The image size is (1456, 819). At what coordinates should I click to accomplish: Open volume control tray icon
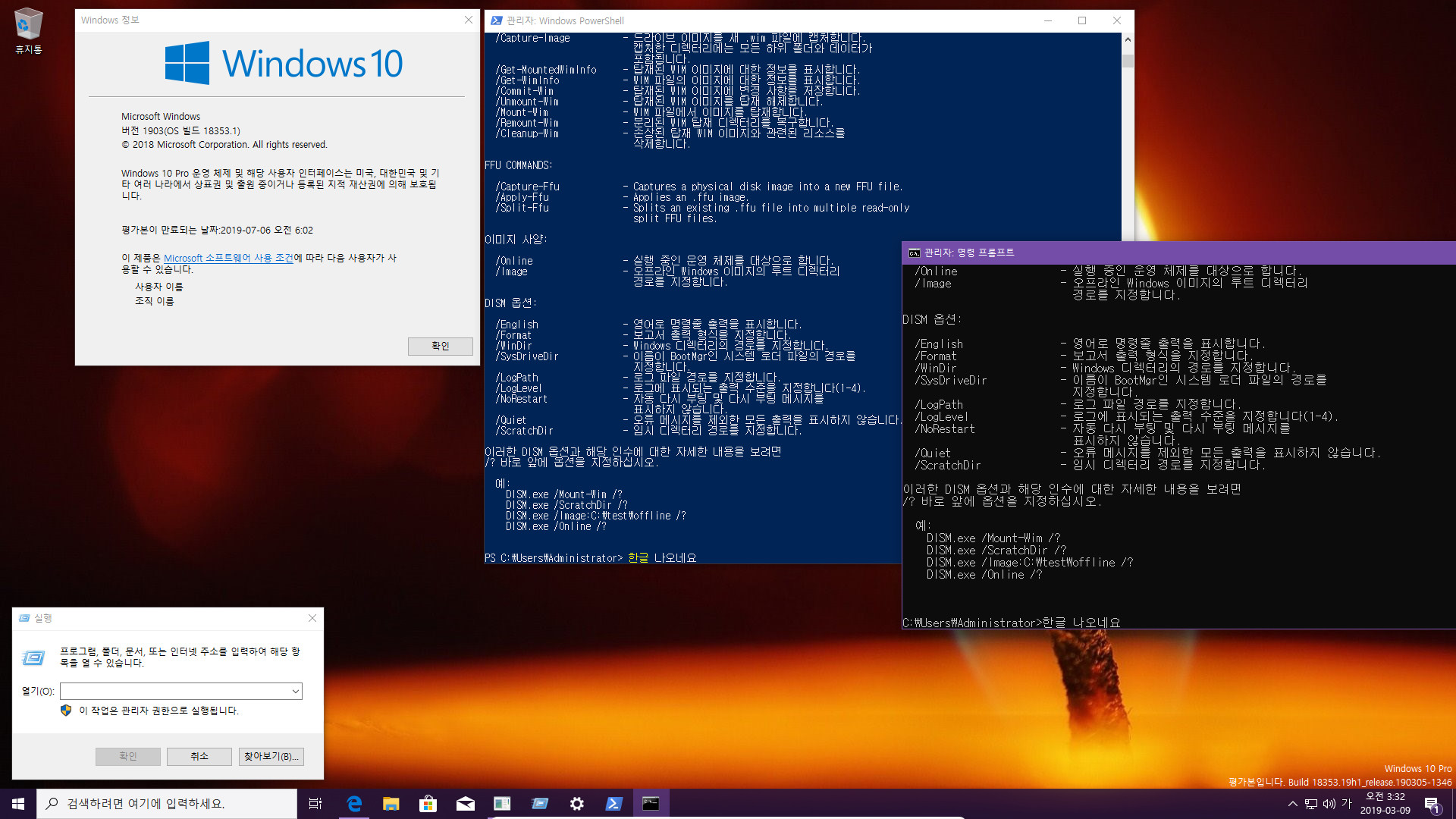click(x=1329, y=804)
